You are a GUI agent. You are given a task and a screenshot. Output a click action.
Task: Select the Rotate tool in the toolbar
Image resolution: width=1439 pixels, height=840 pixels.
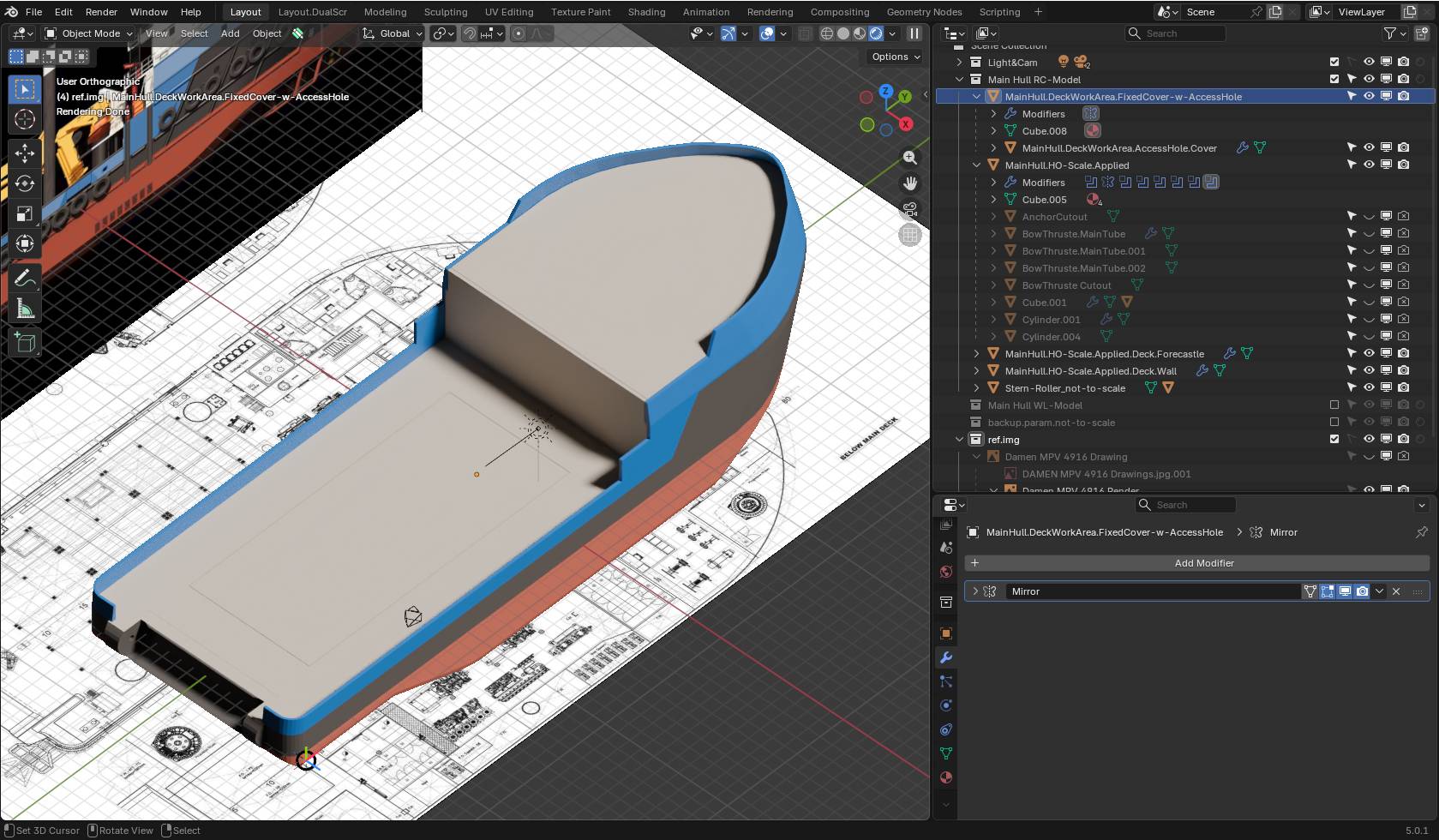pyautogui.click(x=25, y=183)
